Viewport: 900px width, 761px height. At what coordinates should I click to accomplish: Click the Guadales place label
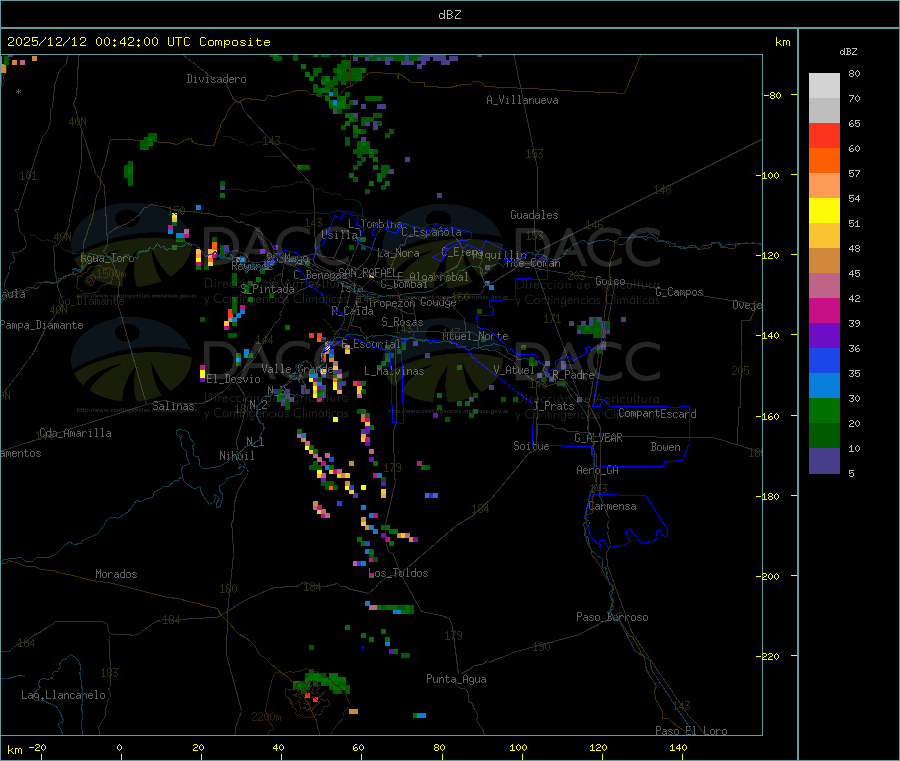[534, 215]
